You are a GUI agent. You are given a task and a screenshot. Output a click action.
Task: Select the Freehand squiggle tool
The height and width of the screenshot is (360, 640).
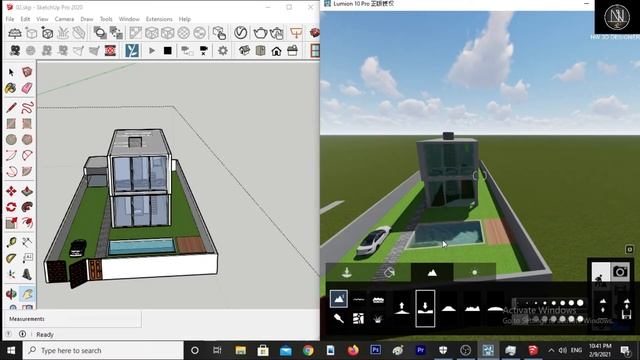click(x=27, y=107)
